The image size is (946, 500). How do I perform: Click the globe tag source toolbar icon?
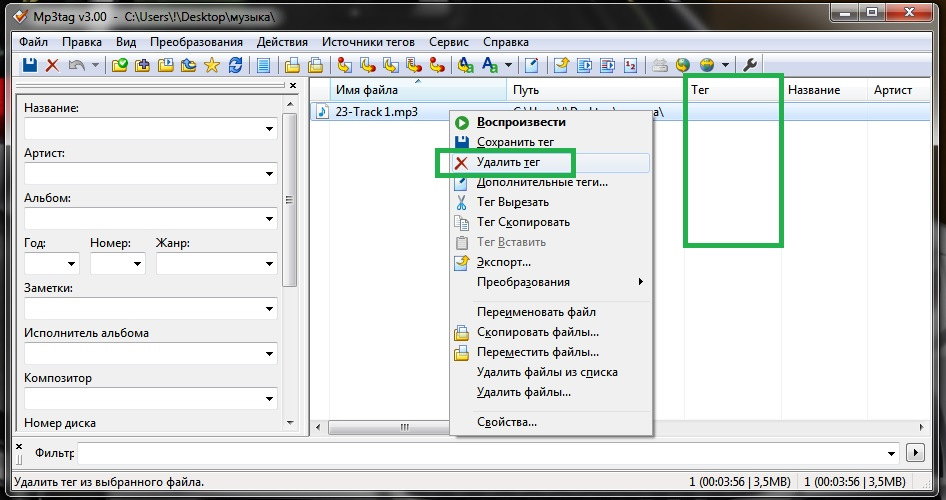tap(682, 65)
